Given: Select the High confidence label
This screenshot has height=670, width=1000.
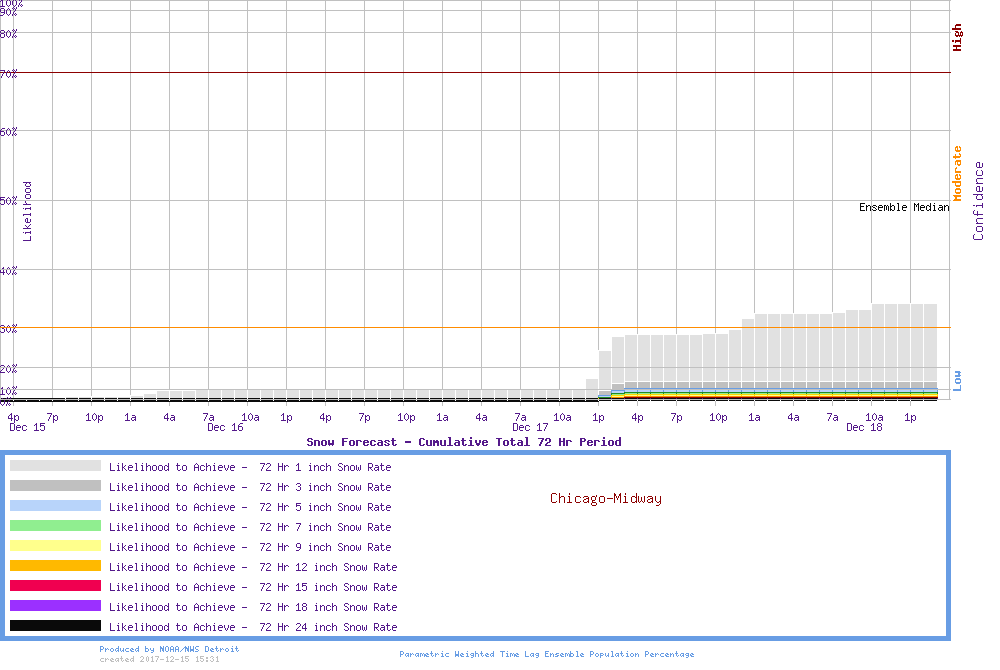Looking at the screenshot, I should [x=957, y=38].
